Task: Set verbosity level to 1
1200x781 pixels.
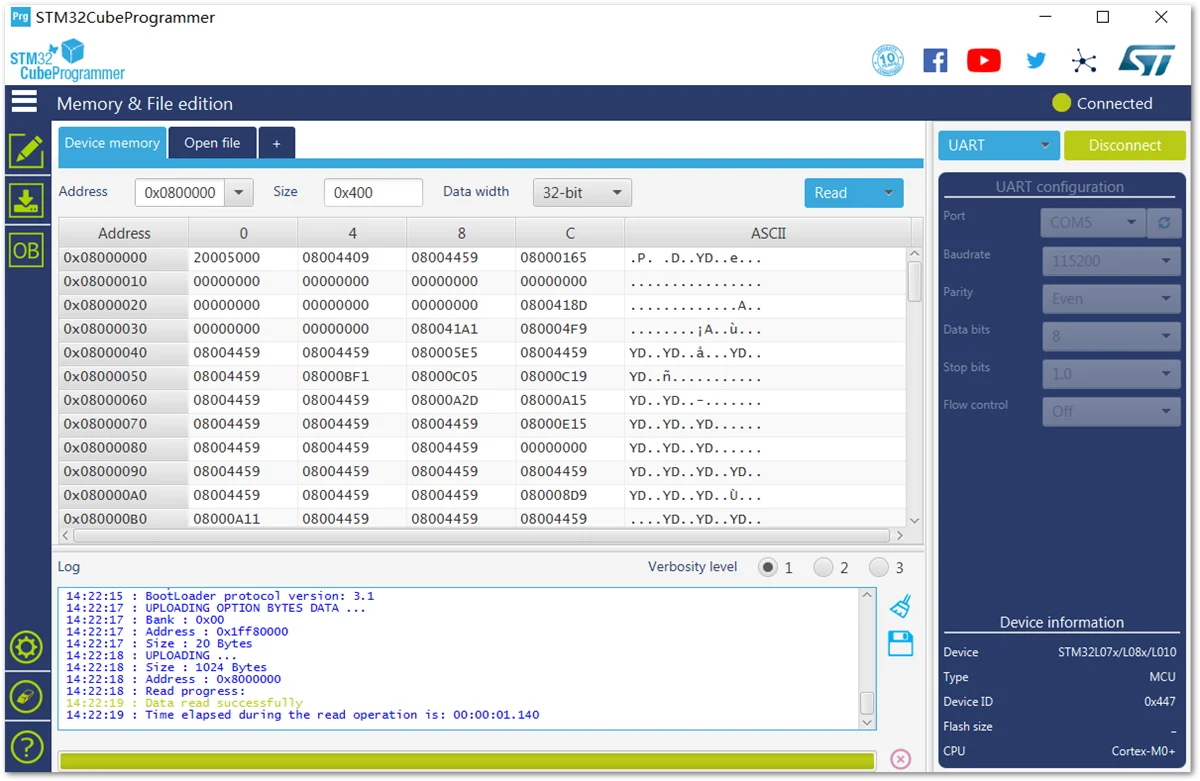Action: click(x=768, y=567)
